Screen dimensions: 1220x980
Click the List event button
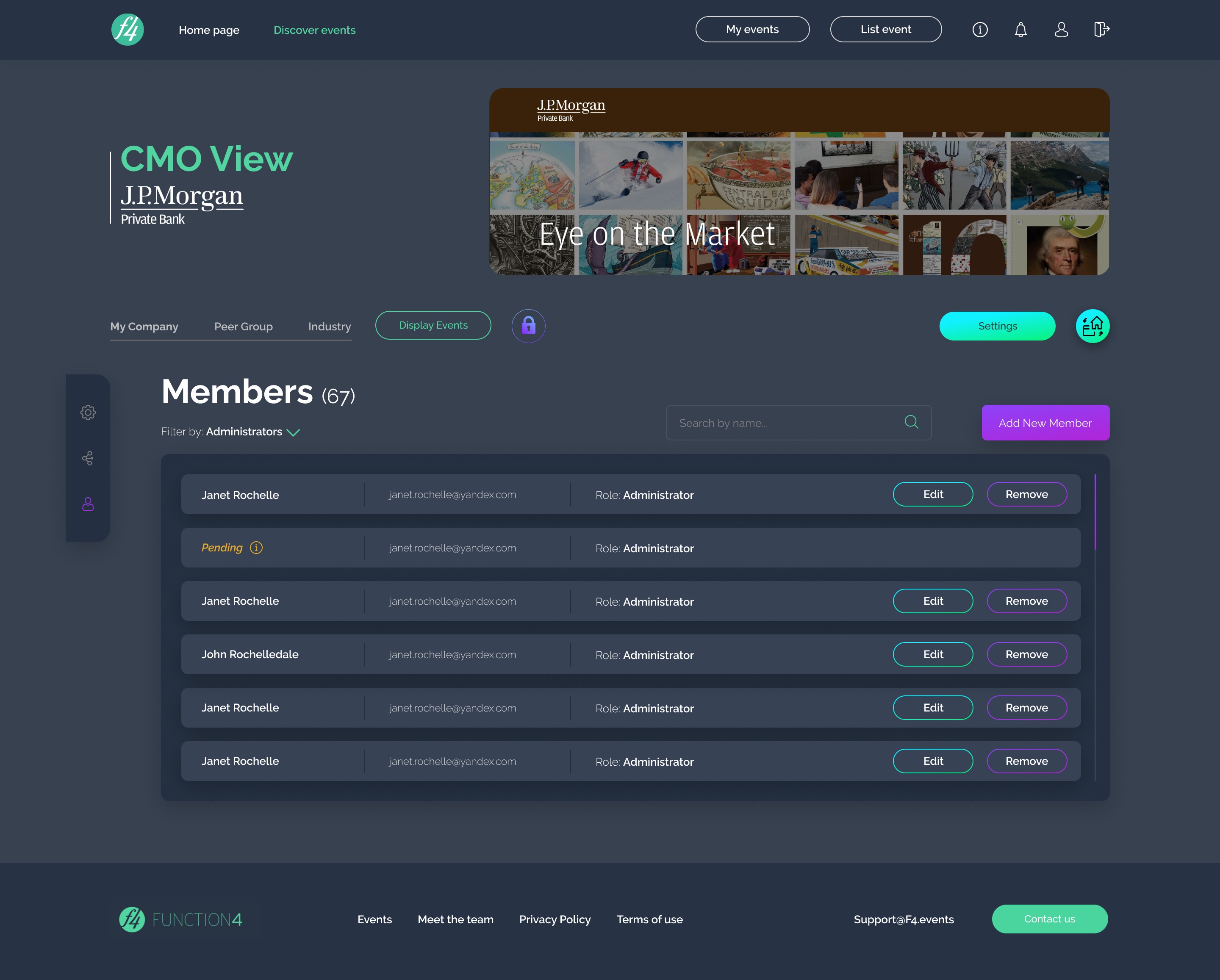886,29
